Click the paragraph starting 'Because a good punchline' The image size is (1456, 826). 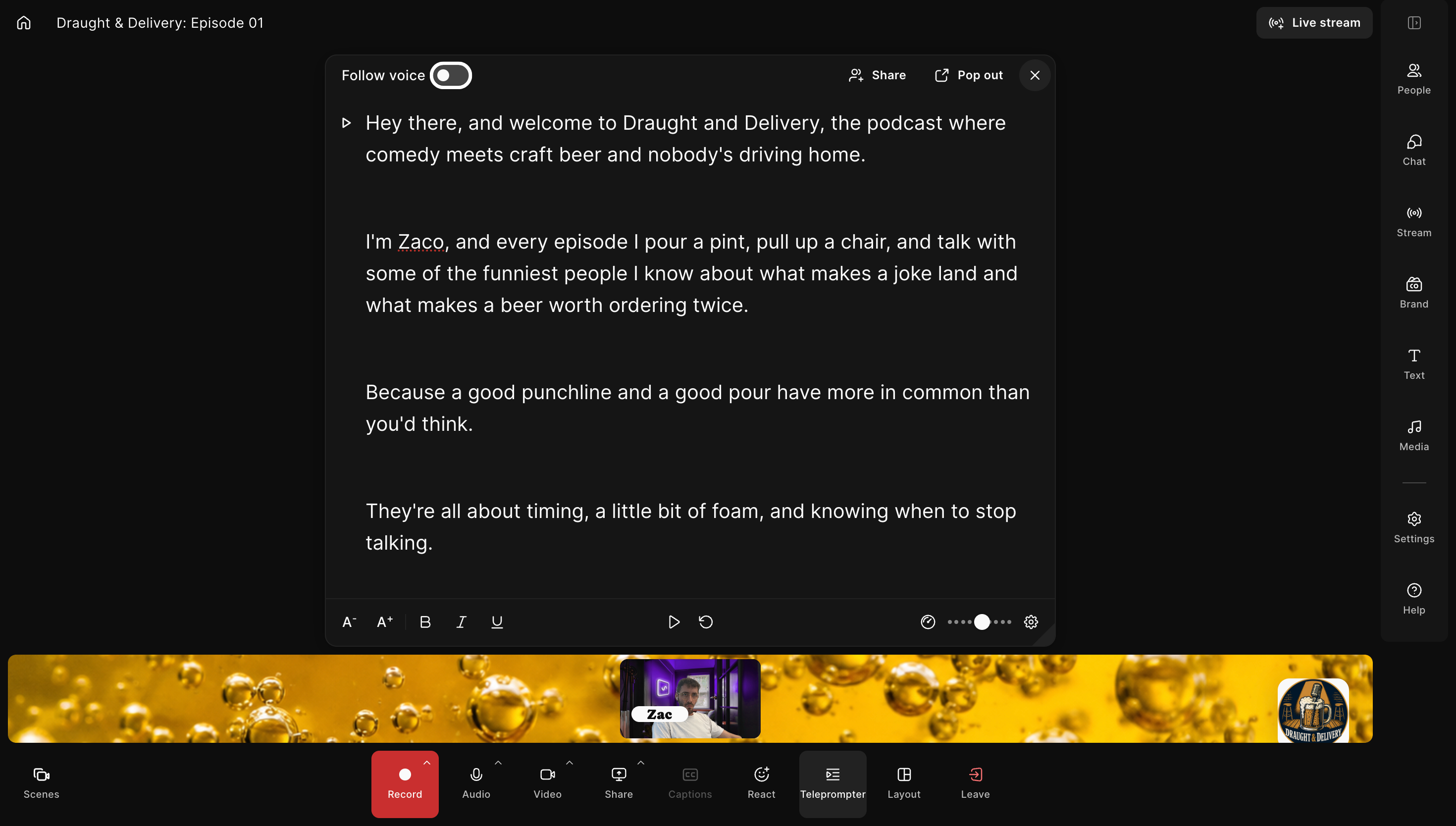[697, 408]
